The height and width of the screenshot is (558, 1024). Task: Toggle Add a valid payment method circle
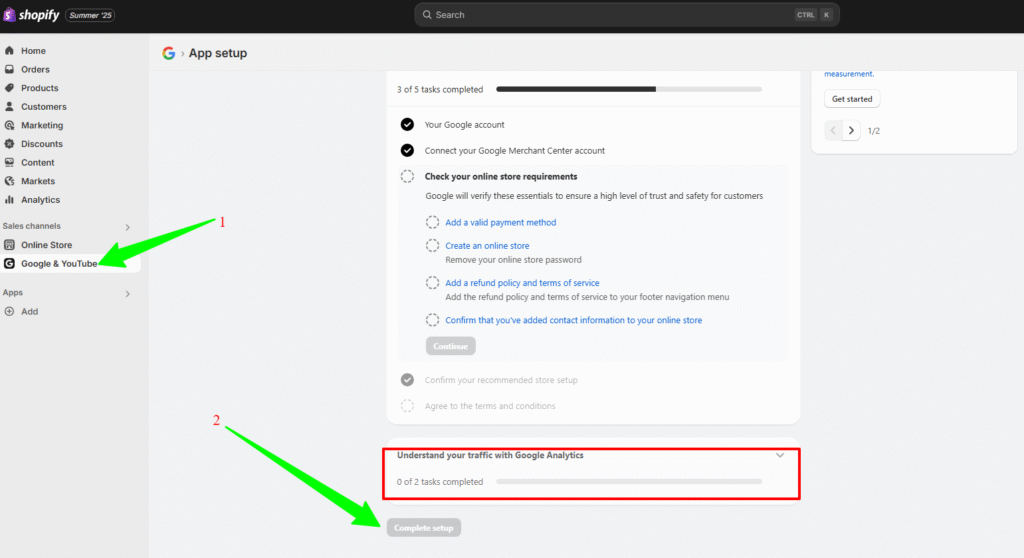point(432,222)
